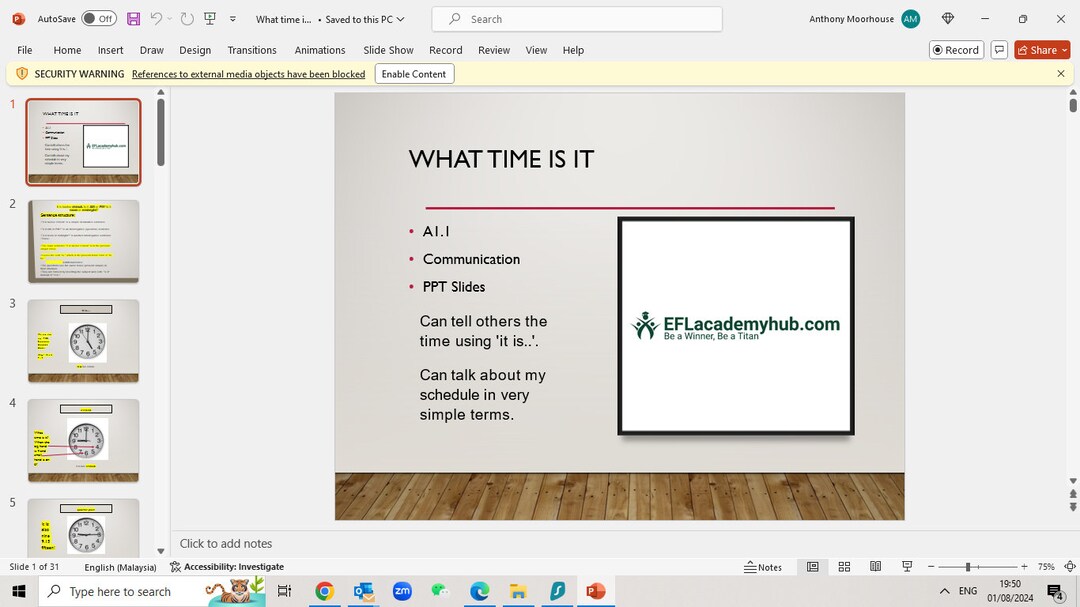Toggle the Notes pane
Image resolution: width=1080 pixels, height=607 pixels.
[x=765, y=566]
